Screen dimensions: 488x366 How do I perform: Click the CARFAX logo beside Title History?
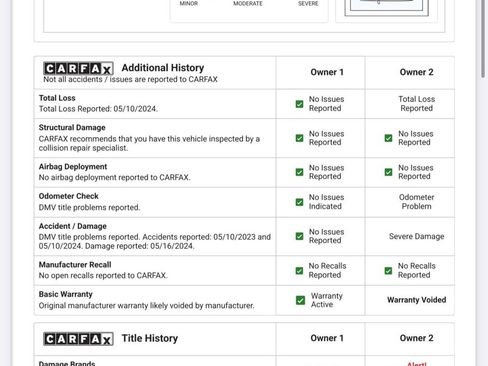[78, 339]
